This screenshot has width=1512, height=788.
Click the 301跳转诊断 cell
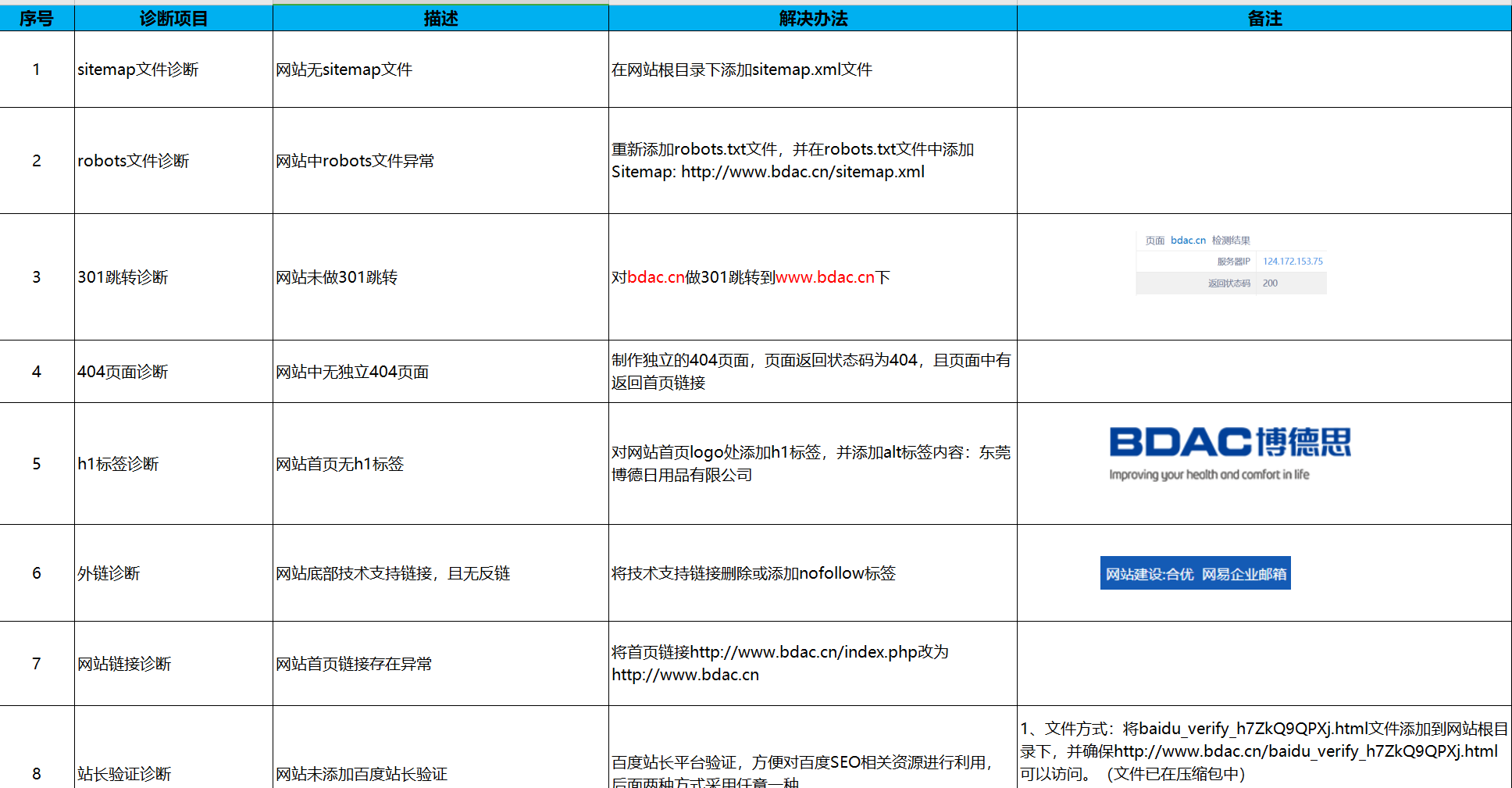(x=173, y=277)
